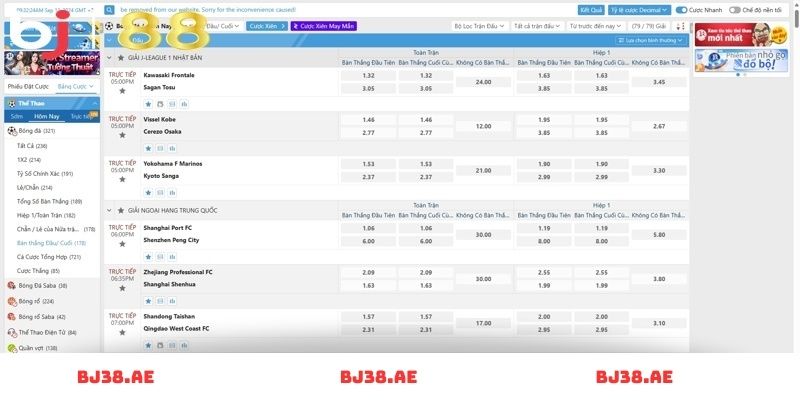Open live stream icon for Kawasaki Frontale match
The image size is (800, 400).
coord(160,104)
